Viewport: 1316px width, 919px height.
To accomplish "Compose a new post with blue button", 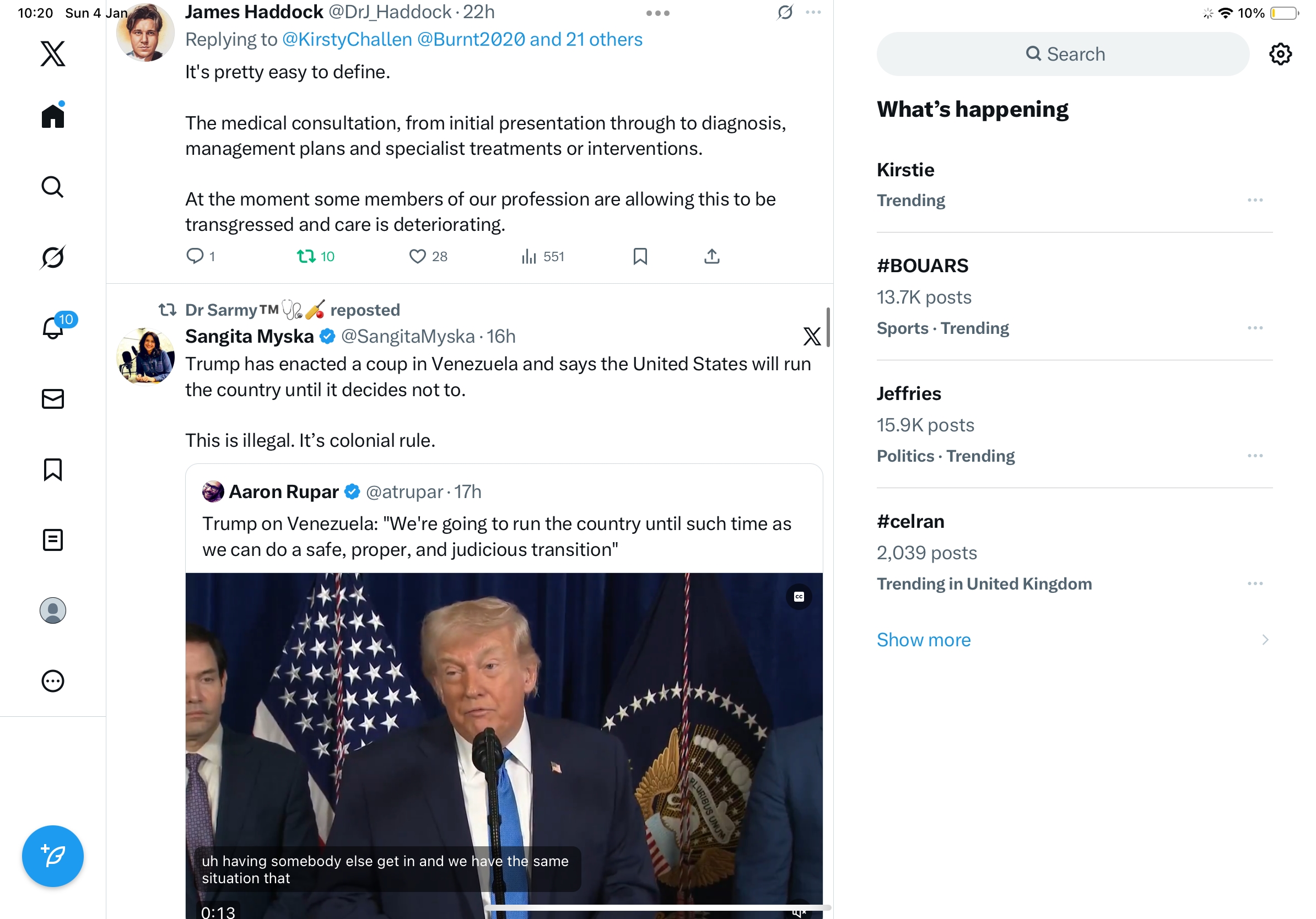I will click(x=53, y=856).
